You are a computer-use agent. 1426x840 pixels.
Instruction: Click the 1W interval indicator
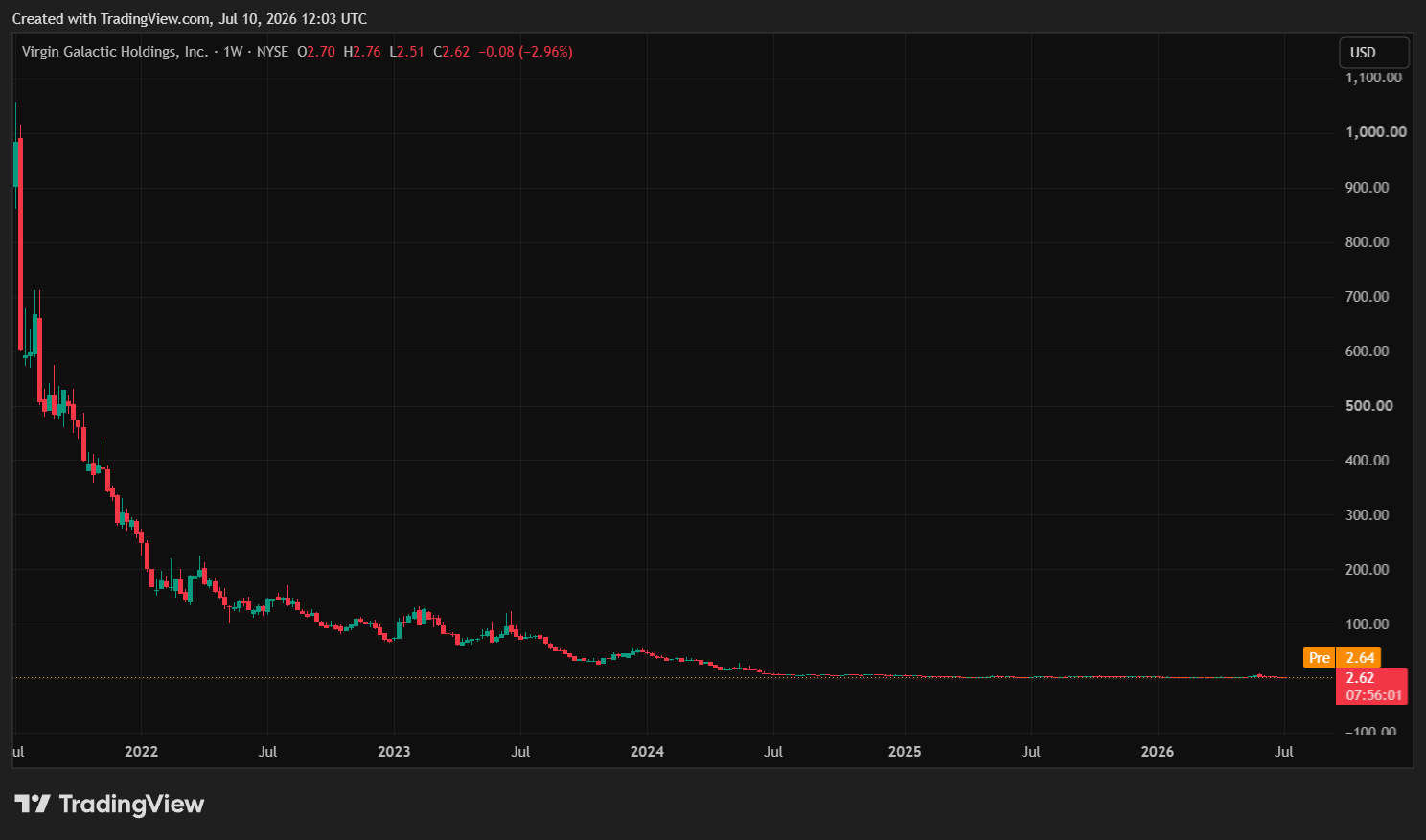[233, 52]
